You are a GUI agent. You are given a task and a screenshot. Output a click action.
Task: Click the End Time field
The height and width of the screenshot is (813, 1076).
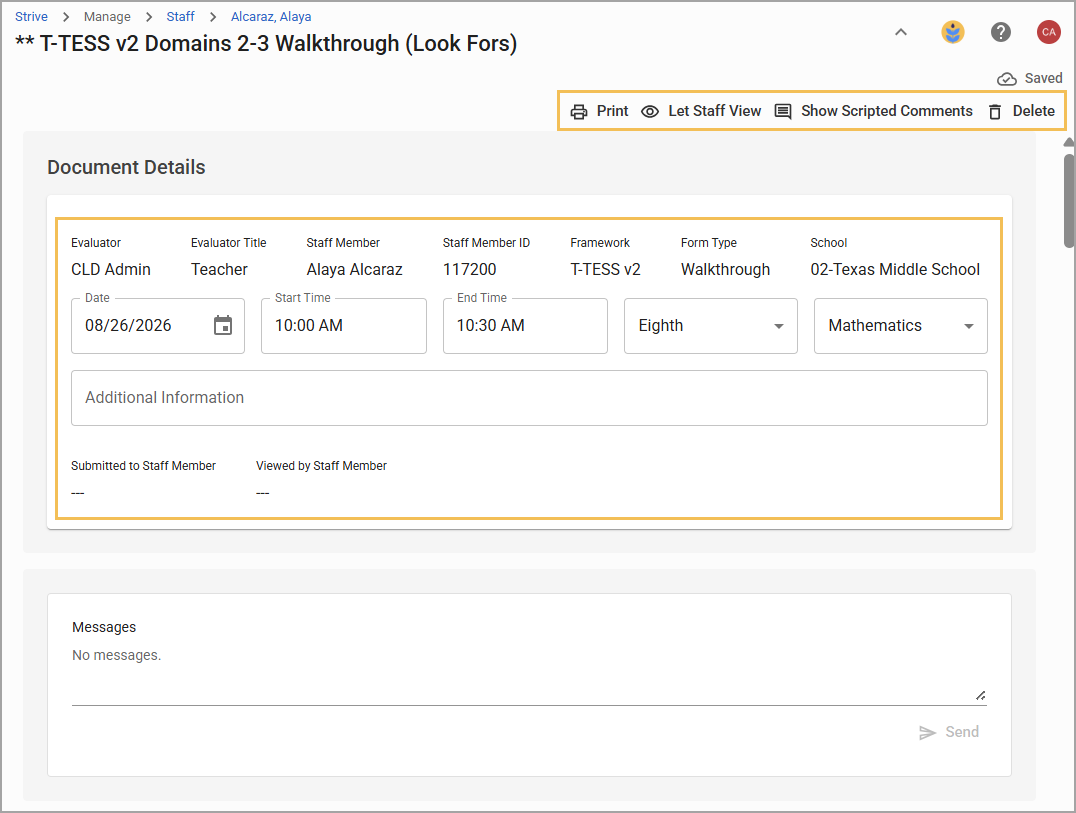point(525,326)
